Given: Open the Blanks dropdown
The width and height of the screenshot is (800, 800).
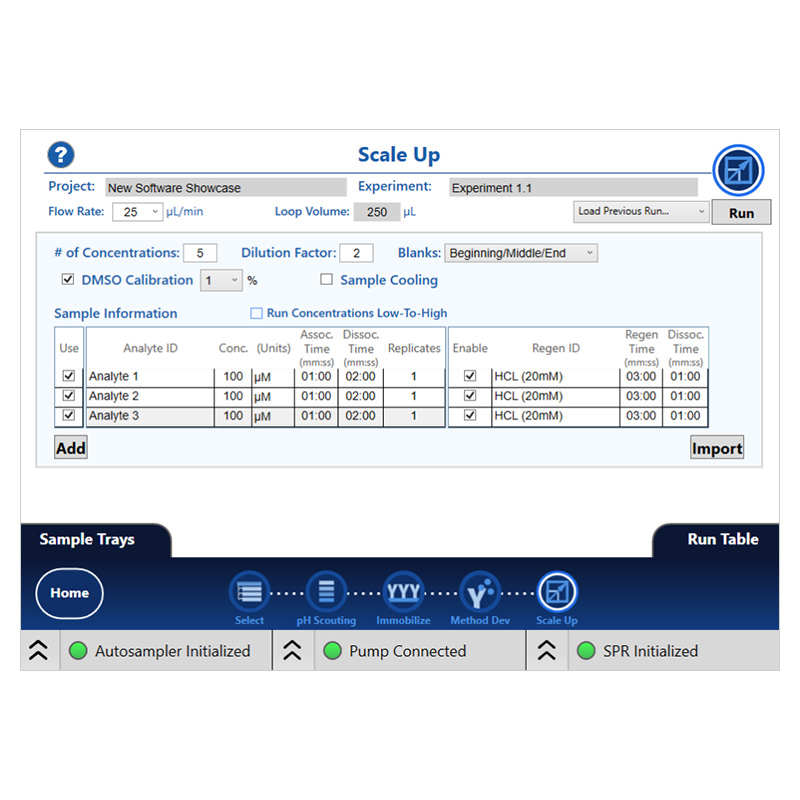Looking at the screenshot, I should pos(590,253).
